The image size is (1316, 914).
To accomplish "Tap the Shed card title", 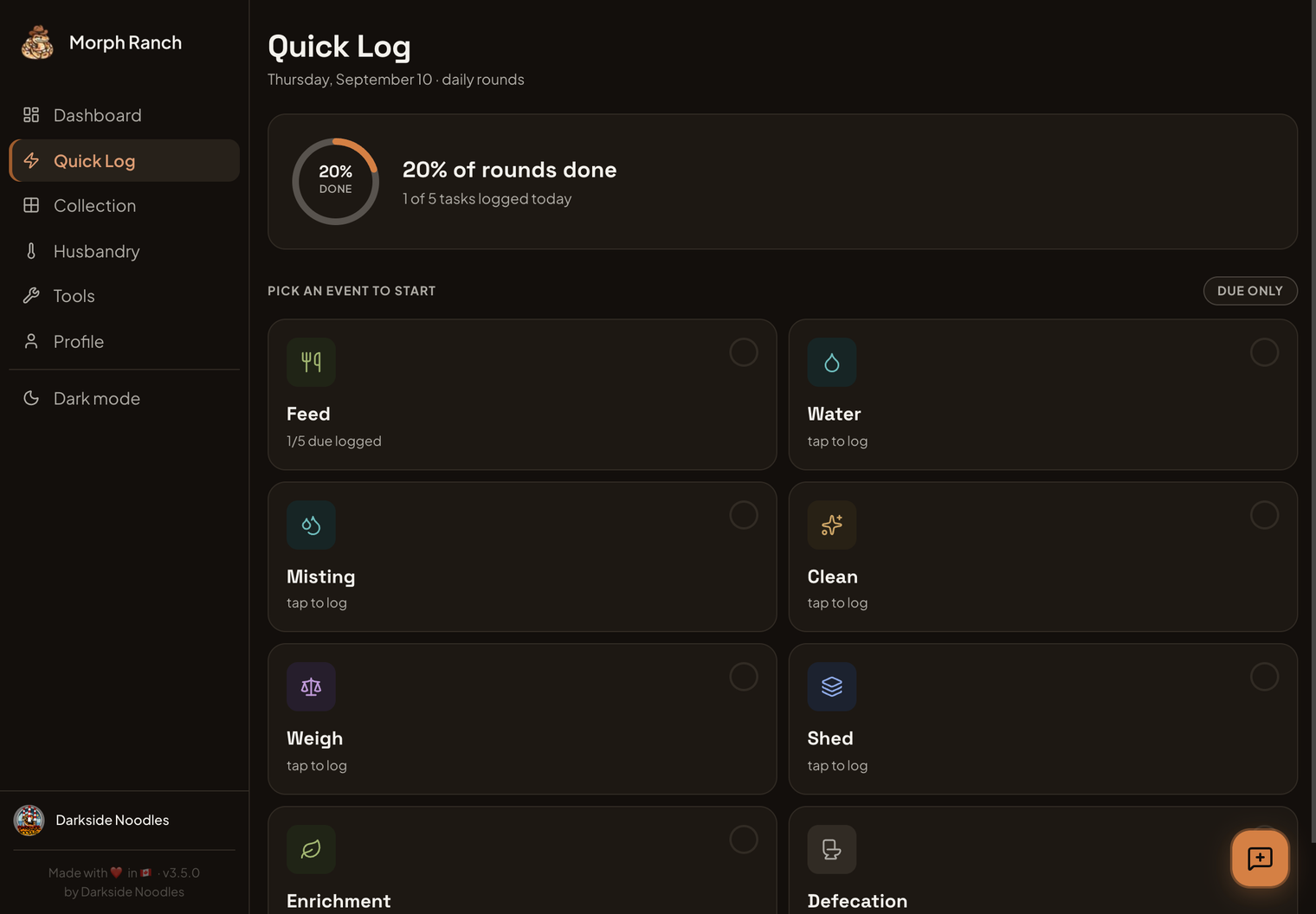I will (x=830, y=738).
